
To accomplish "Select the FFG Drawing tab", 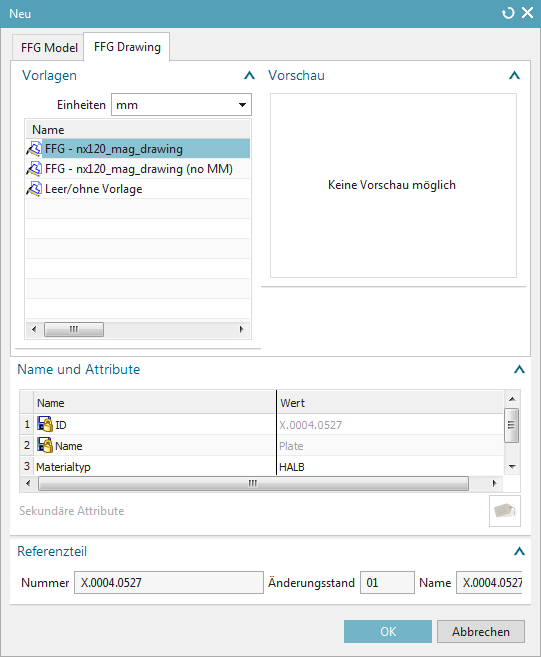I will click(127, 47).
